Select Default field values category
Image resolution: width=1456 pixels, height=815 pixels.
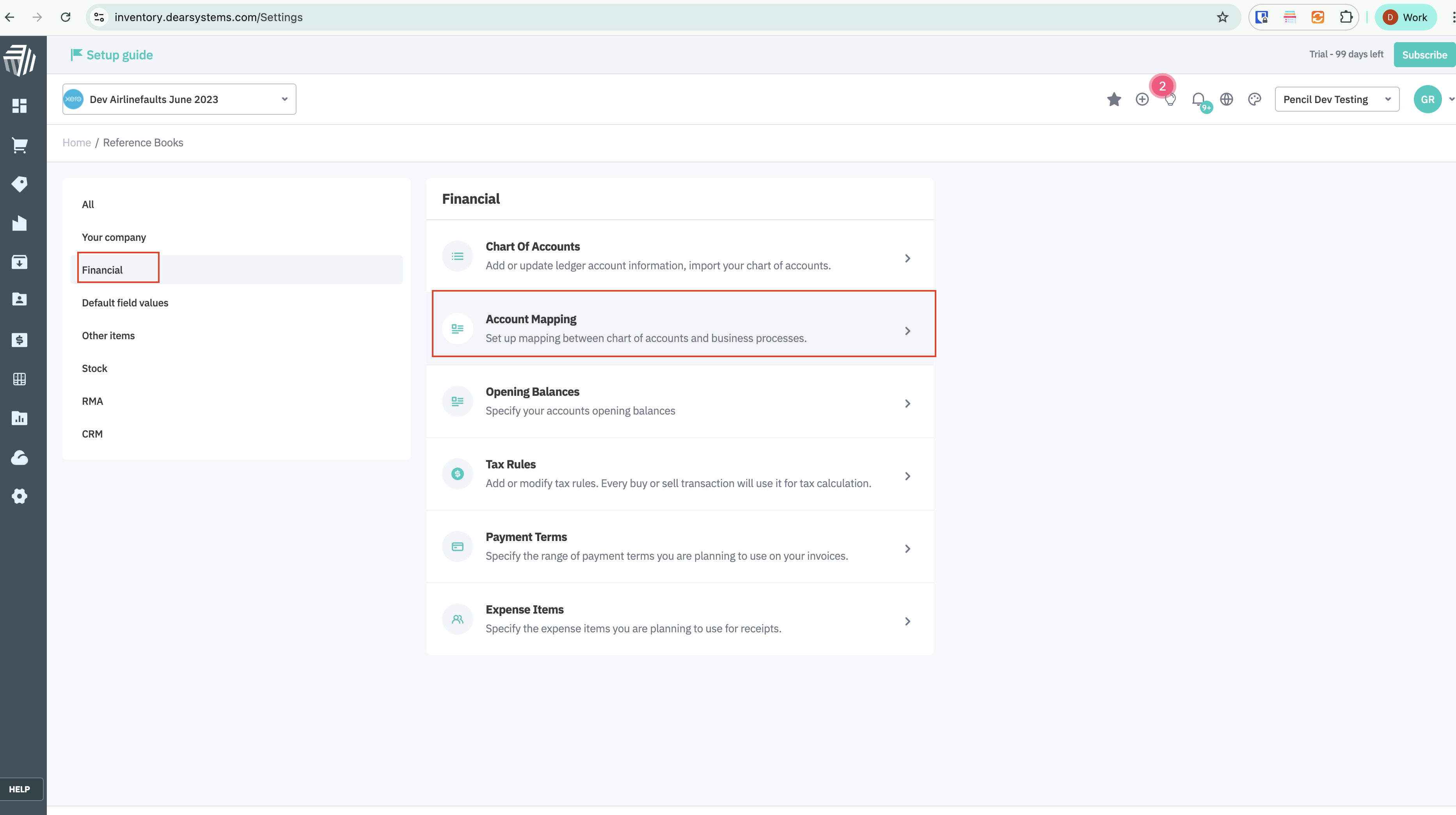coord(125,303)
